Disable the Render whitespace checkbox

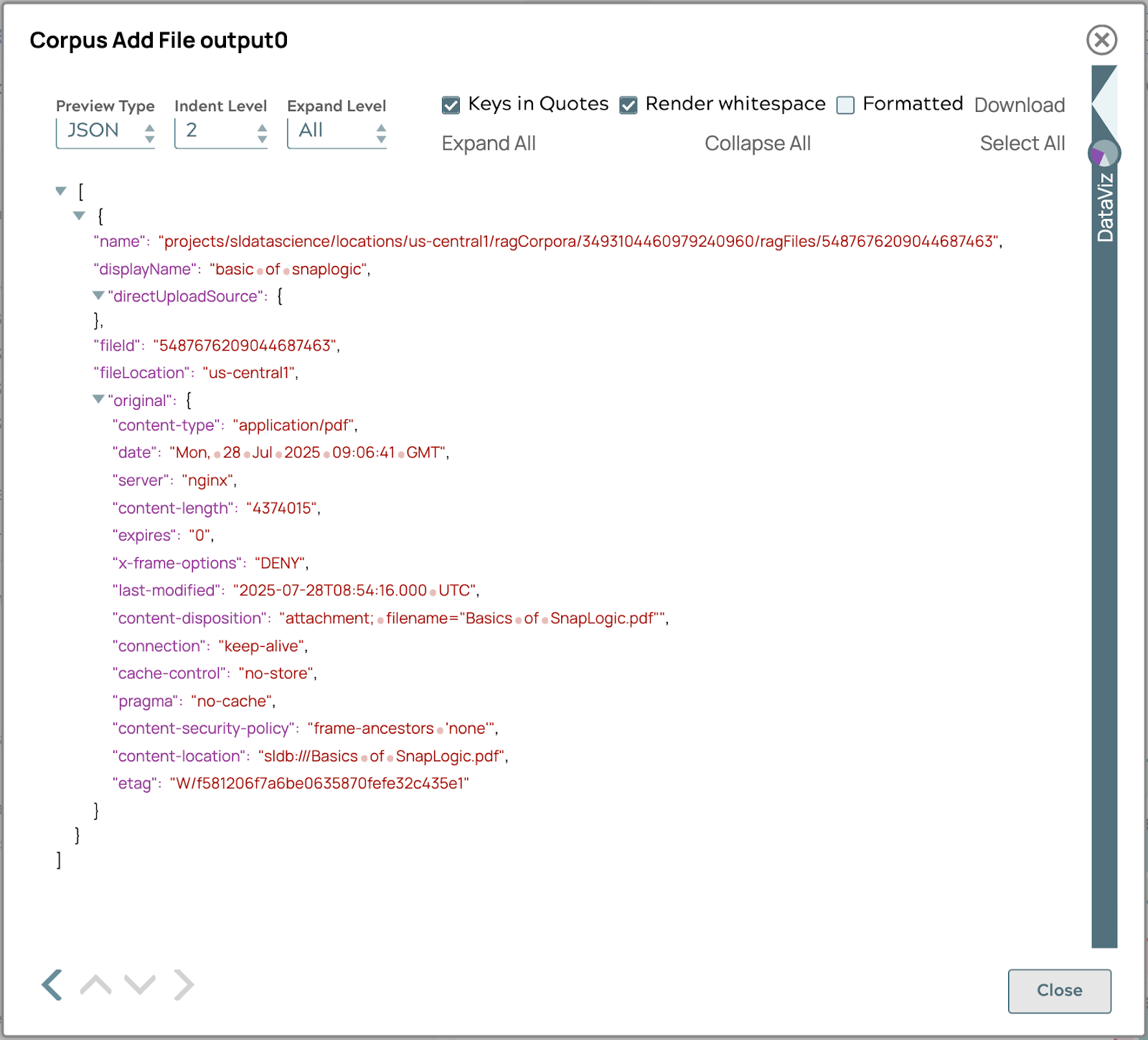tap(629, 105)
